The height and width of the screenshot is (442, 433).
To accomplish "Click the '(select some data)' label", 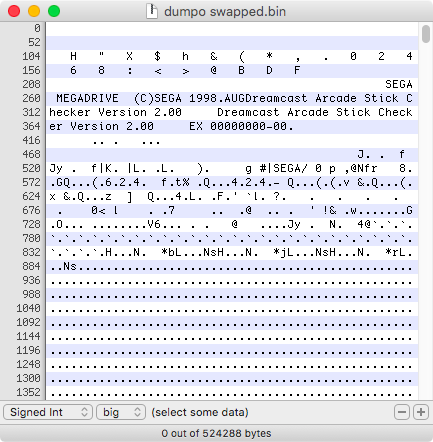I will pos(200,412).
